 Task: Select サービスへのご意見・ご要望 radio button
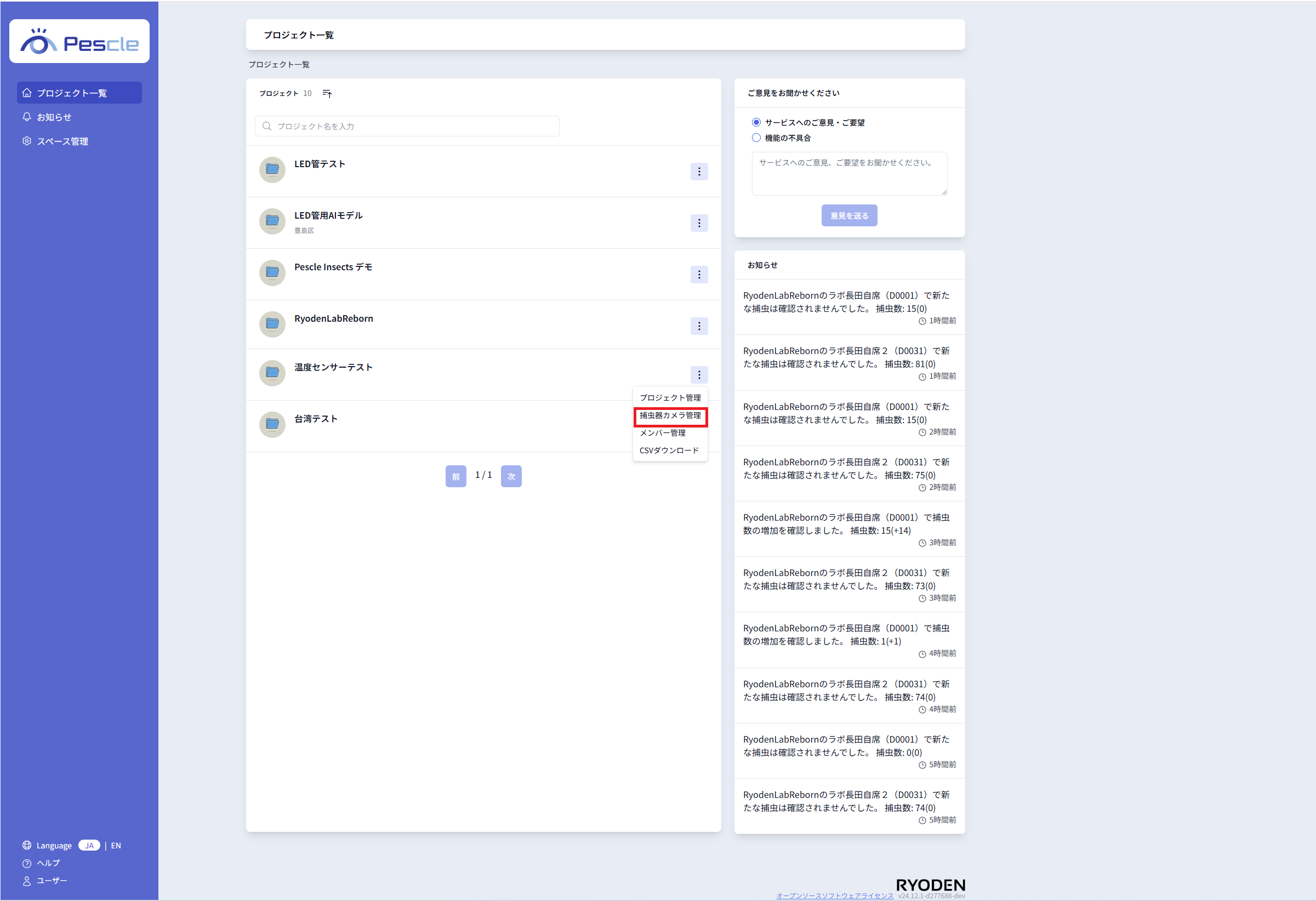(x=756, y=122)
